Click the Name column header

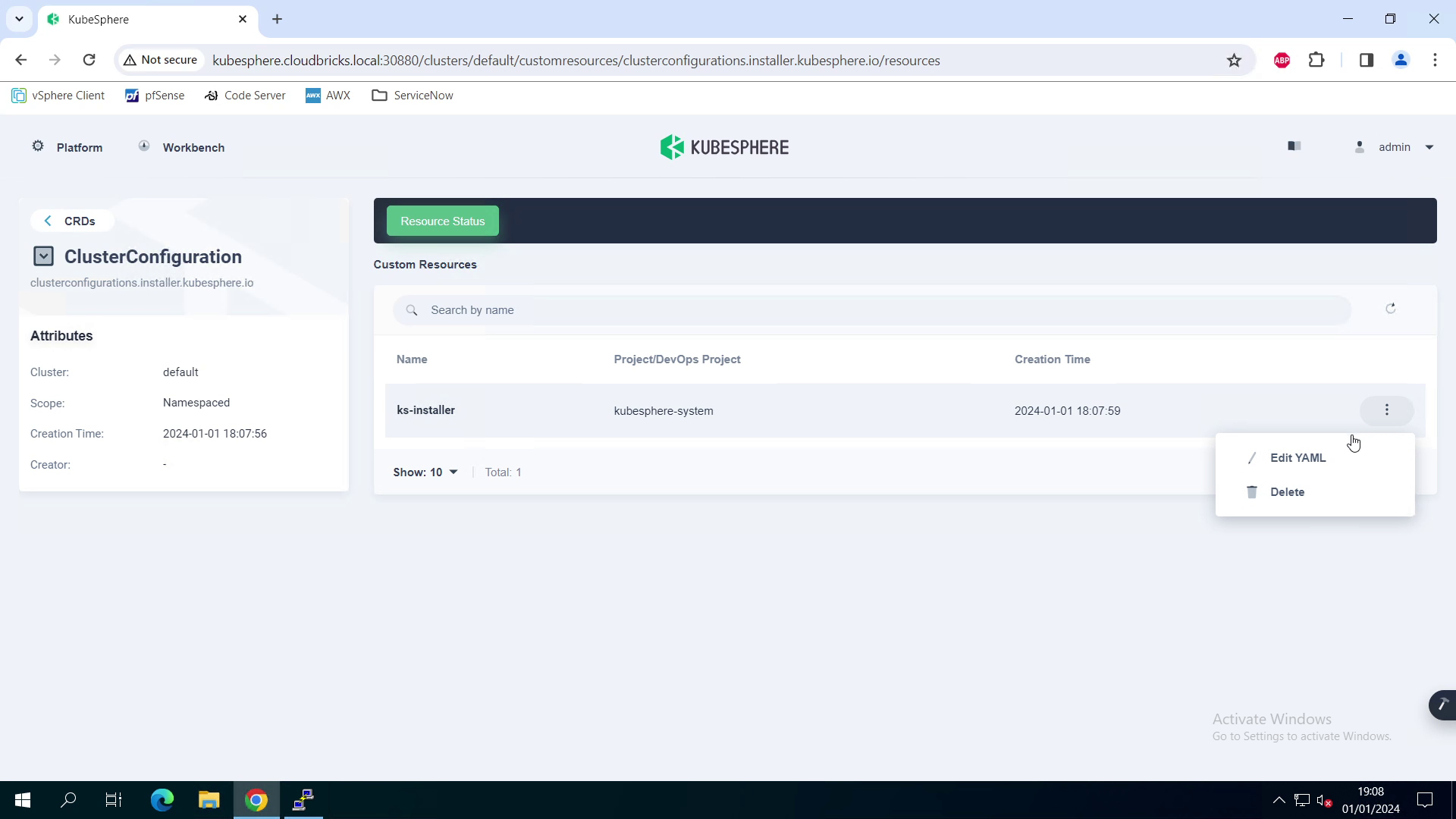click(412, 359)
